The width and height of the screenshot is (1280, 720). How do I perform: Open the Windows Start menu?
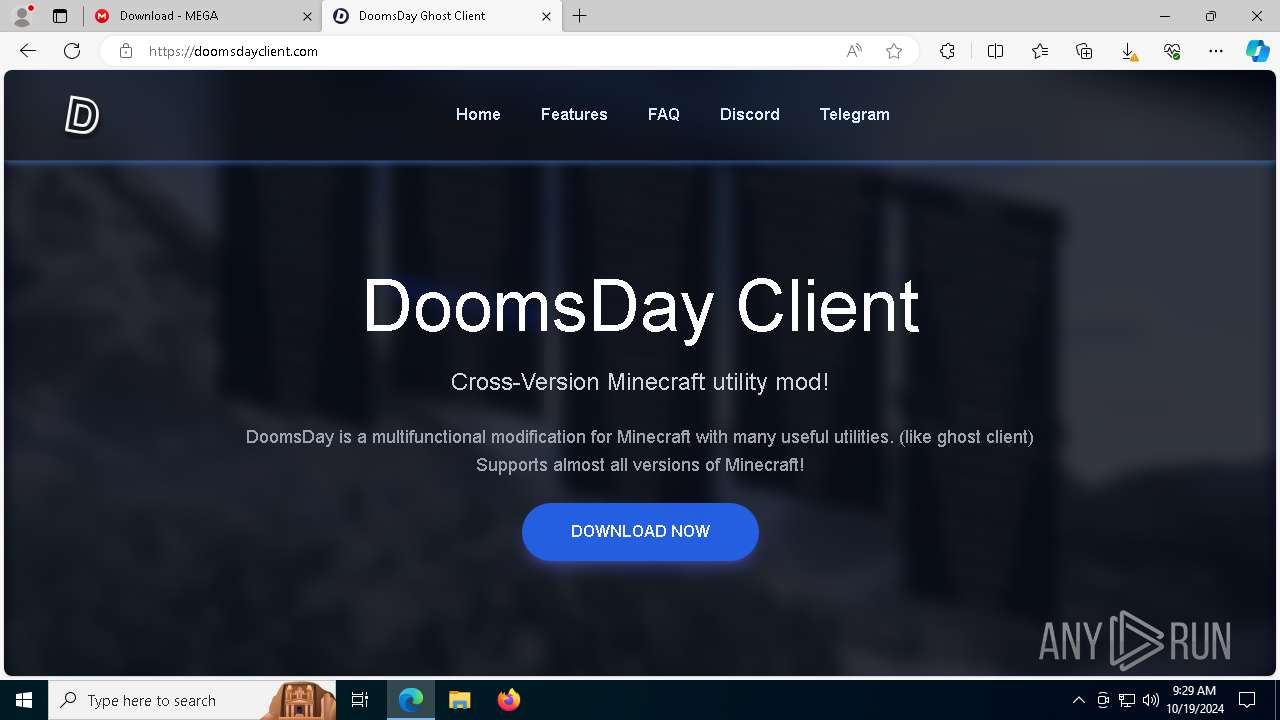click(x=24, y=700)
